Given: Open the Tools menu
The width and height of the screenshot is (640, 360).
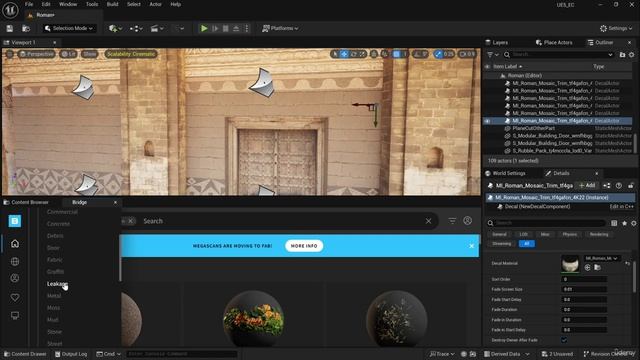Looking at the screenshot, I should 92,4.
